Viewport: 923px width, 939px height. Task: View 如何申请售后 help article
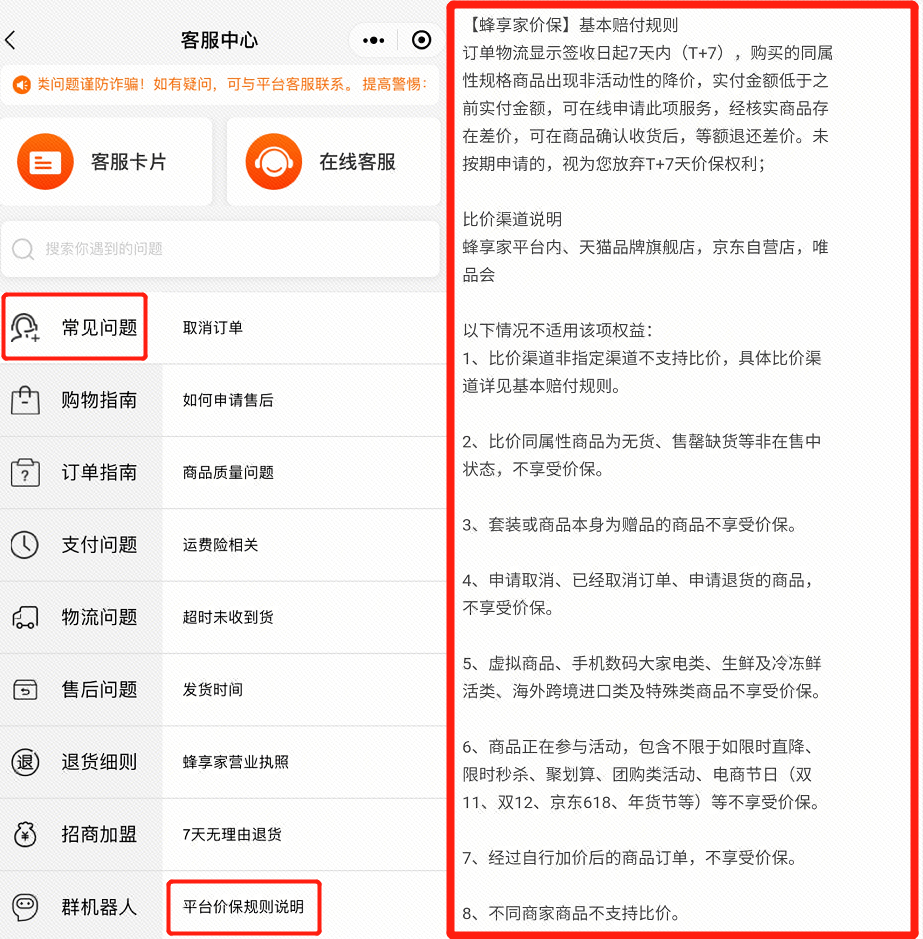point(227,400)
